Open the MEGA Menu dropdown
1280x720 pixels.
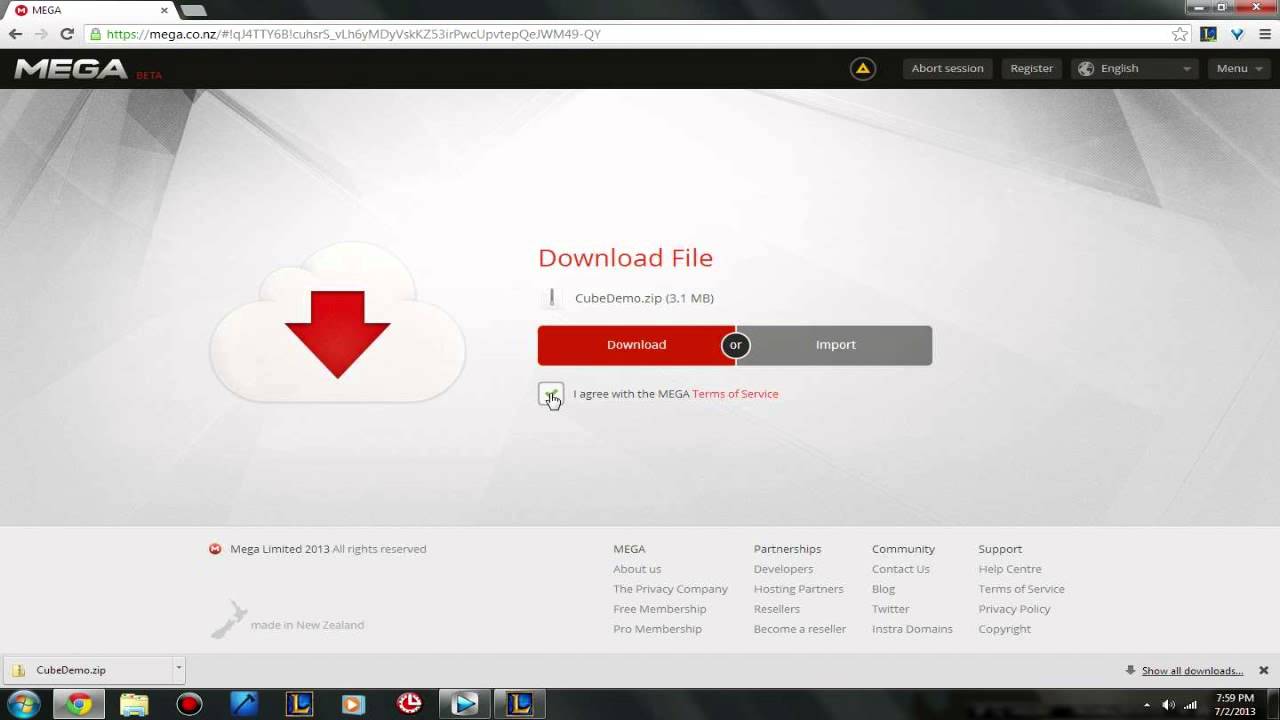1239,68
